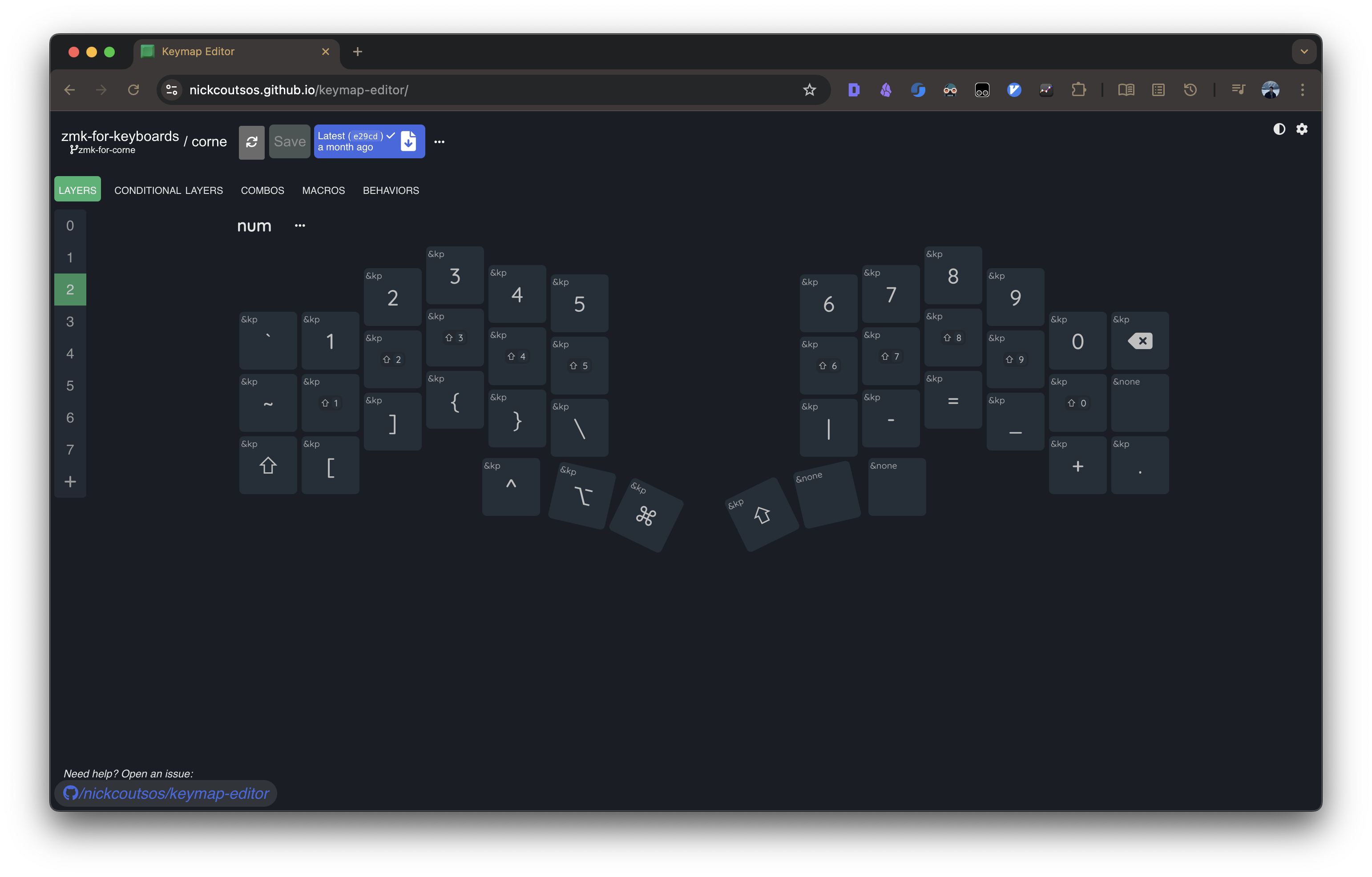Screen dimensions: 1372x877
Task: Switch to the Combos tab
Action: click(262, 190)
